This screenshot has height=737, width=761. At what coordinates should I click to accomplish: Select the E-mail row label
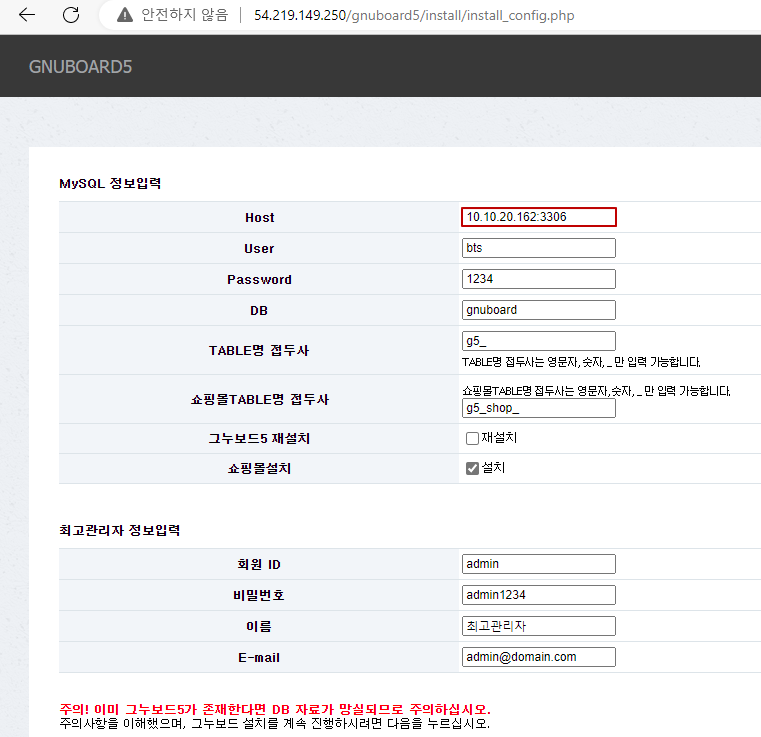pyautogui.click(x=259, y=657)
